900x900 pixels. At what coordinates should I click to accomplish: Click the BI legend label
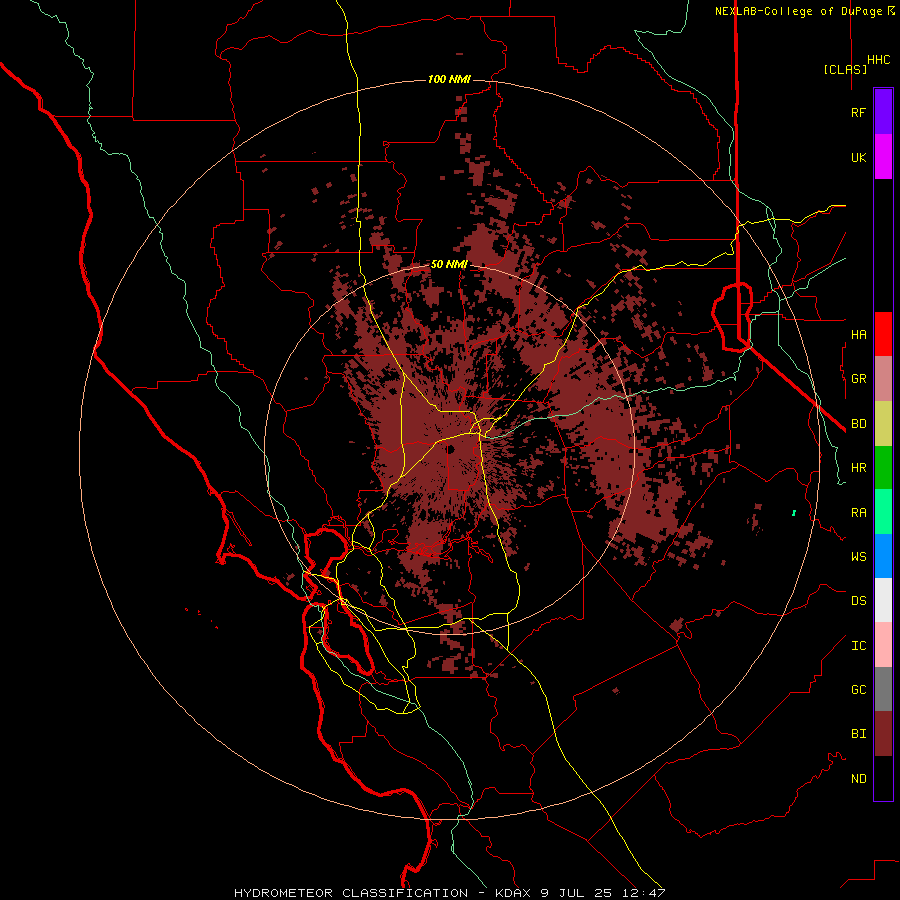coord(858,734)
